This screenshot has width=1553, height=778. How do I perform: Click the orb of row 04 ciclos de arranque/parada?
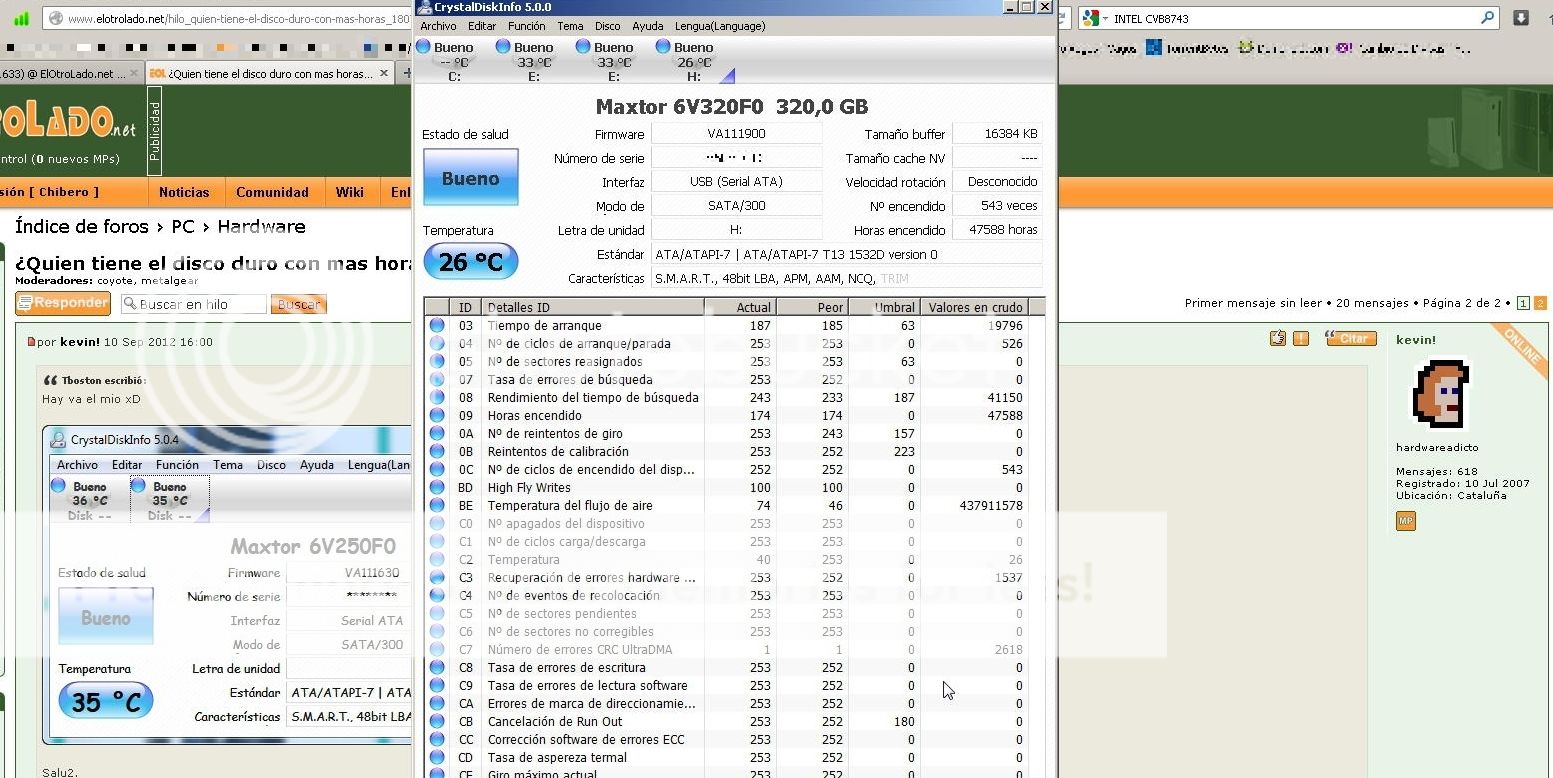(x=437, y=344)
